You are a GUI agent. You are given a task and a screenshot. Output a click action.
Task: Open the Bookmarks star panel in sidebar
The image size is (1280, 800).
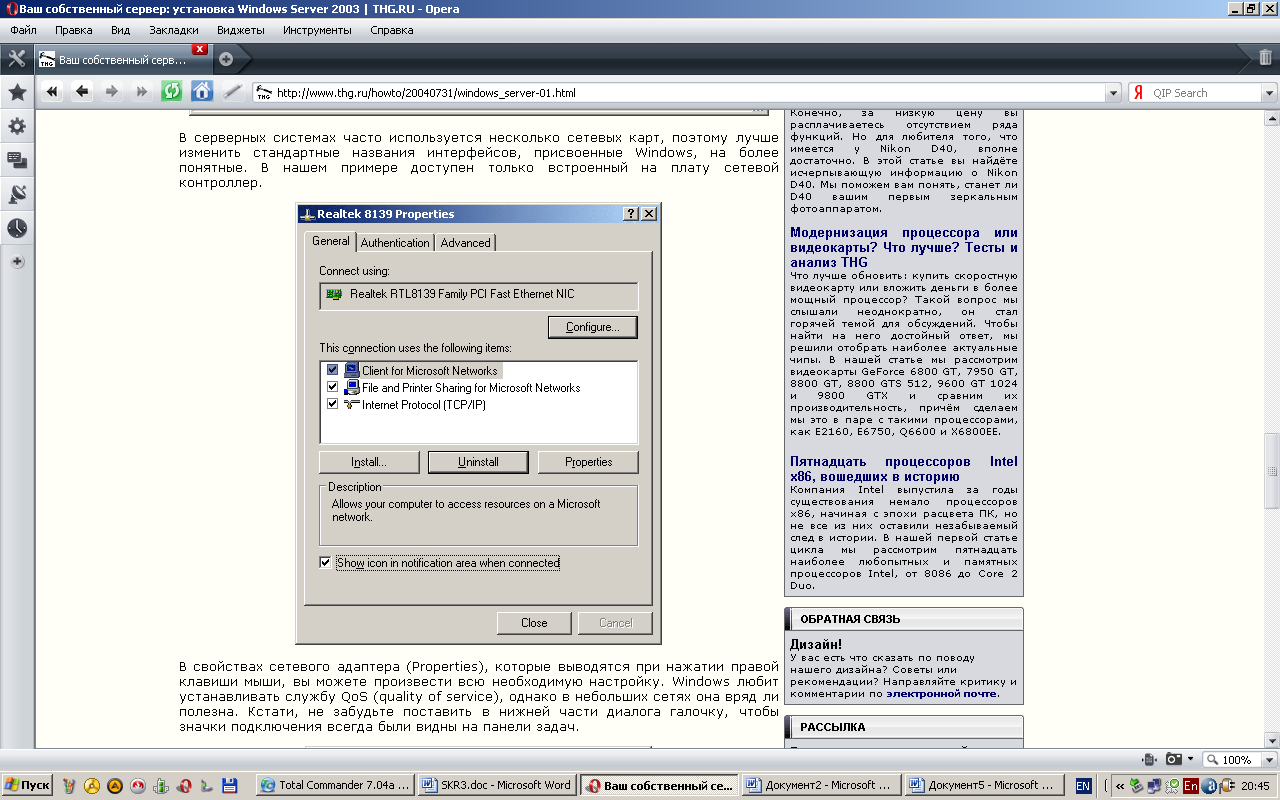coord(17,93)
